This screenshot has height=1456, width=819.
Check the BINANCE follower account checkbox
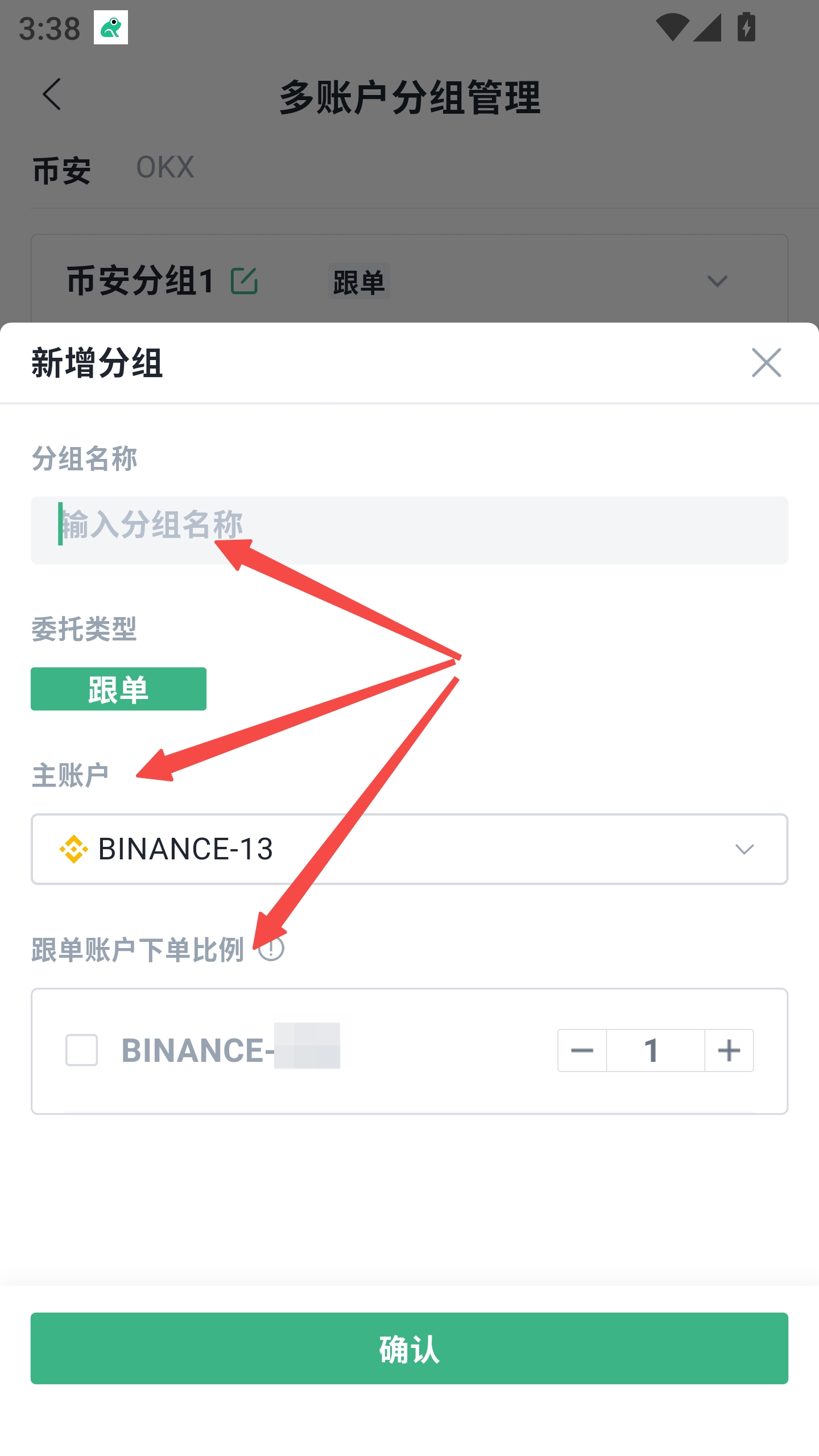click(x=81, y=1050)
